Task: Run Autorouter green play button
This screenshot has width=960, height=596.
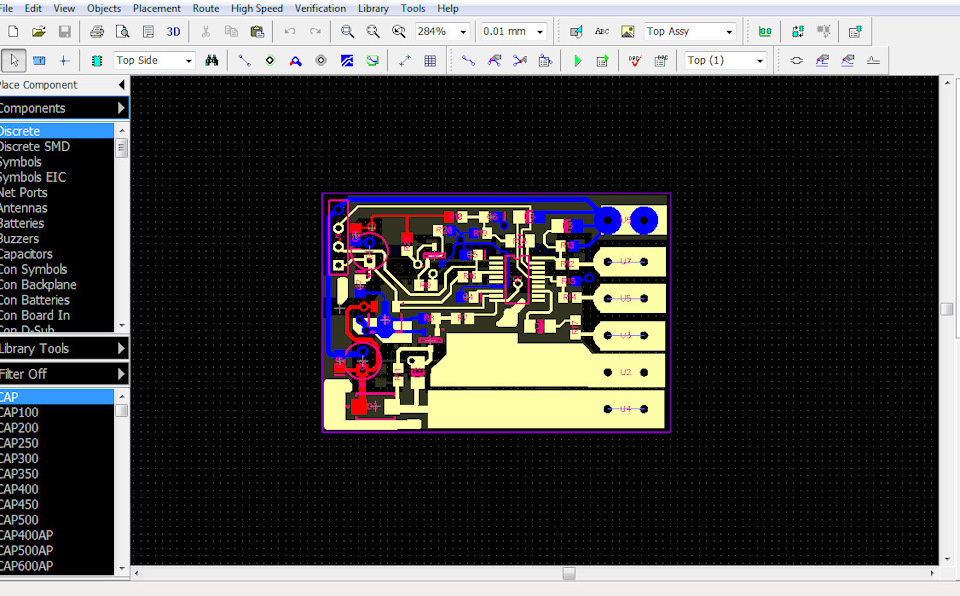Action: click(x=577, y=61)
